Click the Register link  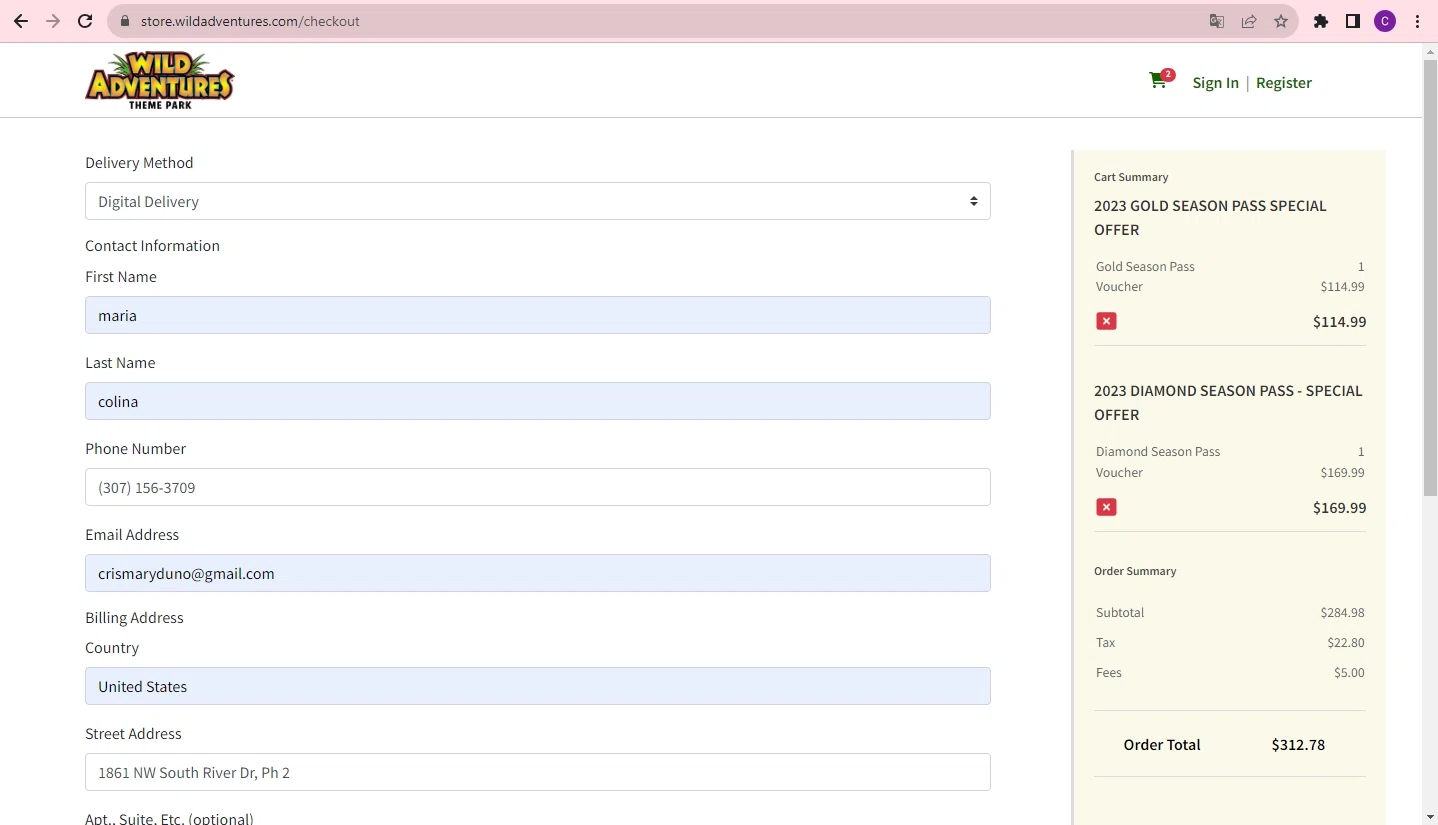[1284, 83]
